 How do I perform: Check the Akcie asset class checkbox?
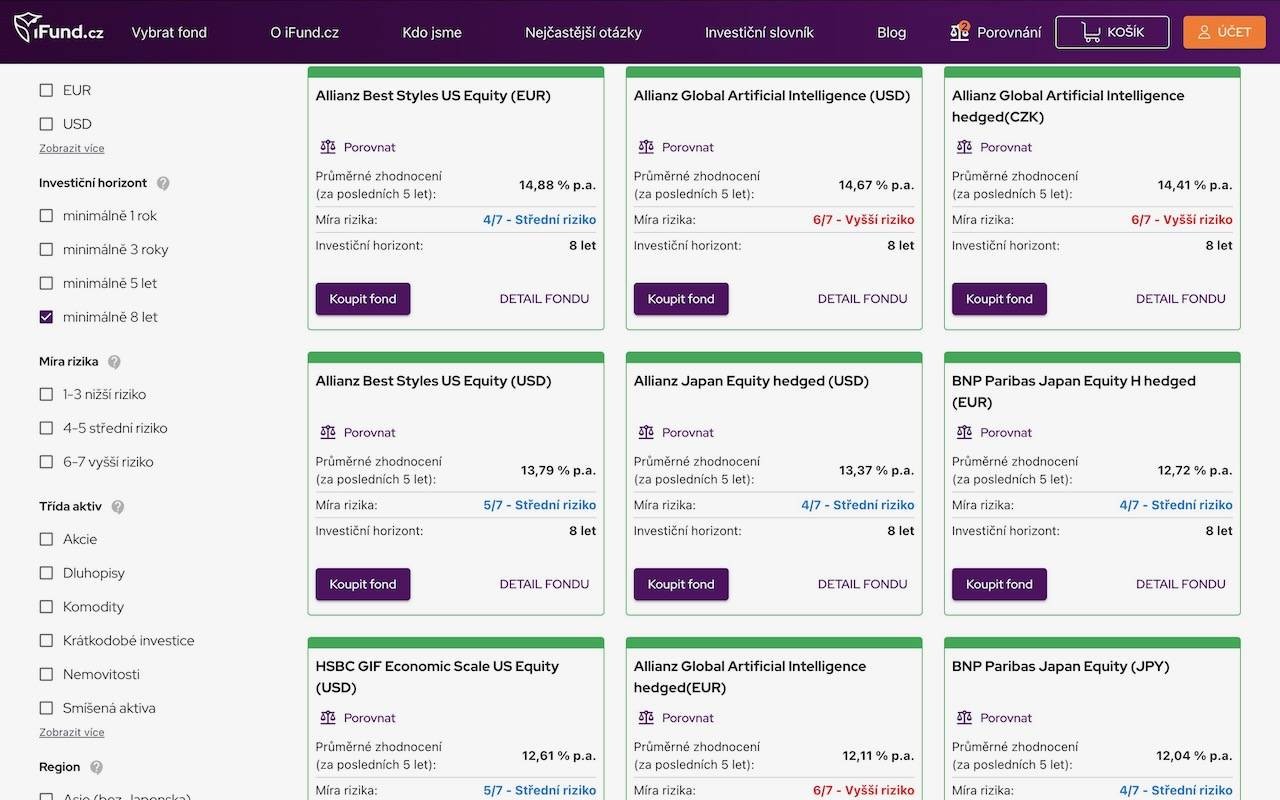tap(46, 539)
